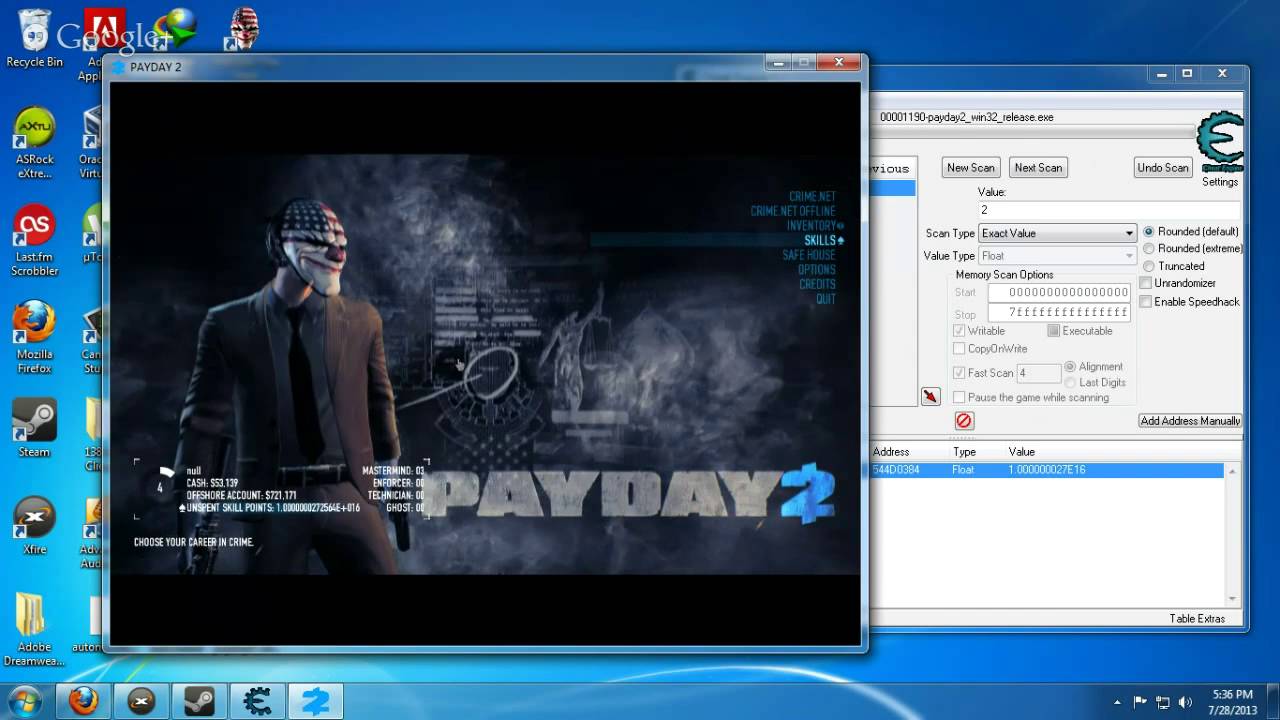Toggle the Writable checkbox
Image resolution: width=1280 pixels, height=720 pixels.
(959, 331)
